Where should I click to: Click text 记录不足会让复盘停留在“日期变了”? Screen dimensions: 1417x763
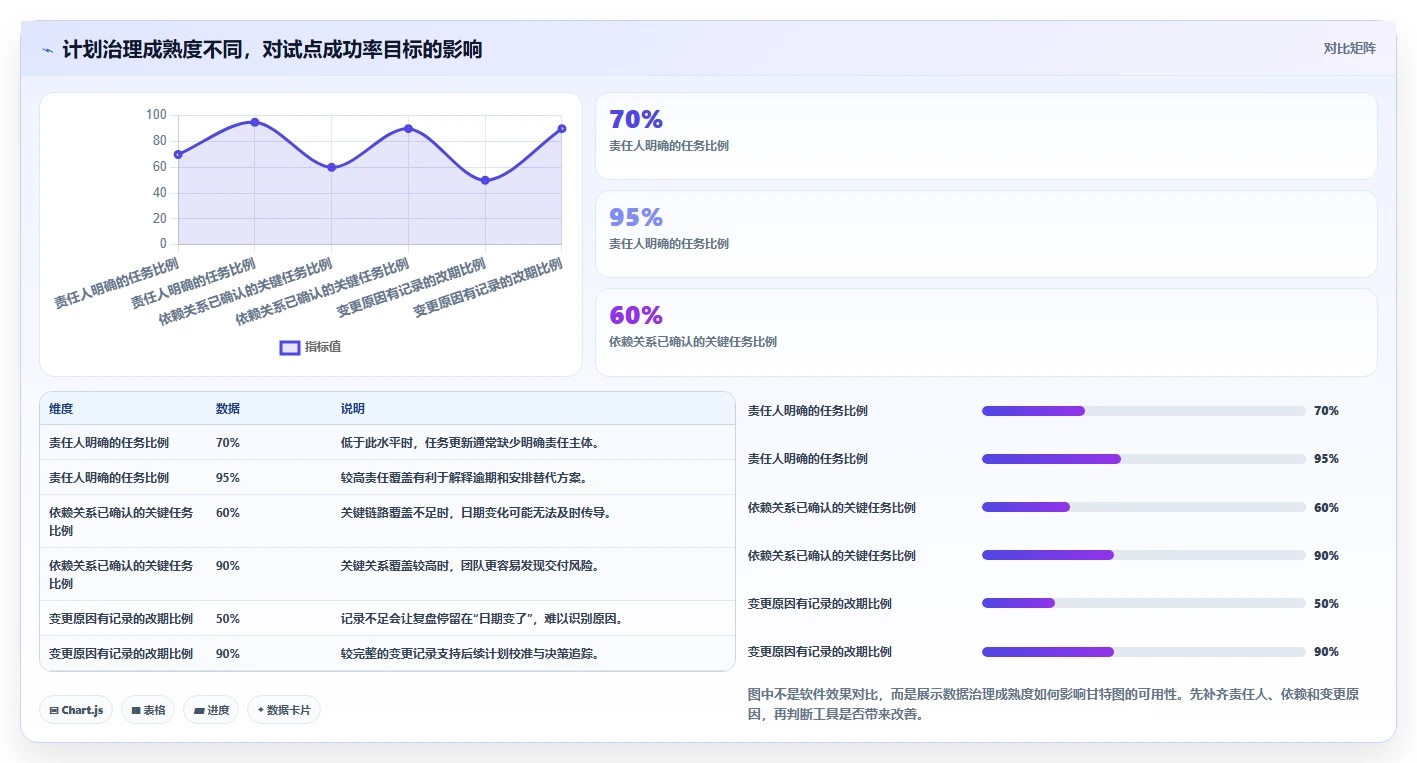[439, 618]
